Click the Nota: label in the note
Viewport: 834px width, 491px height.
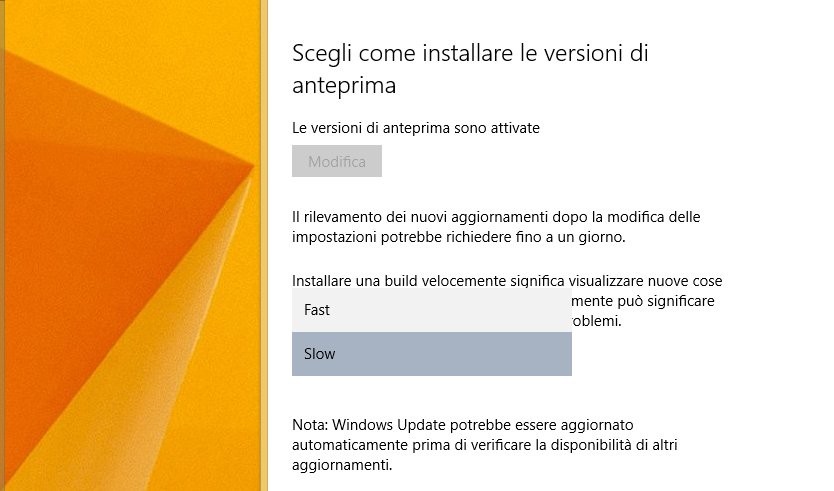310,425
